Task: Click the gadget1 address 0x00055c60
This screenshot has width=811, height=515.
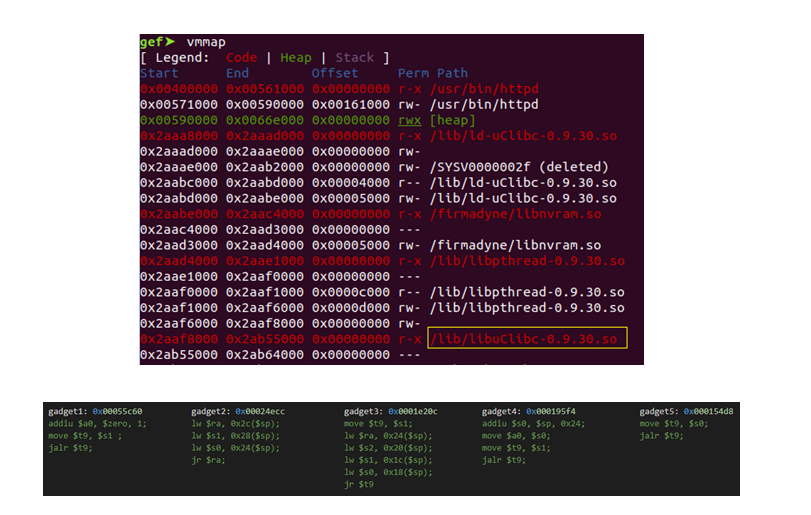Action: (x=117, y=412)
